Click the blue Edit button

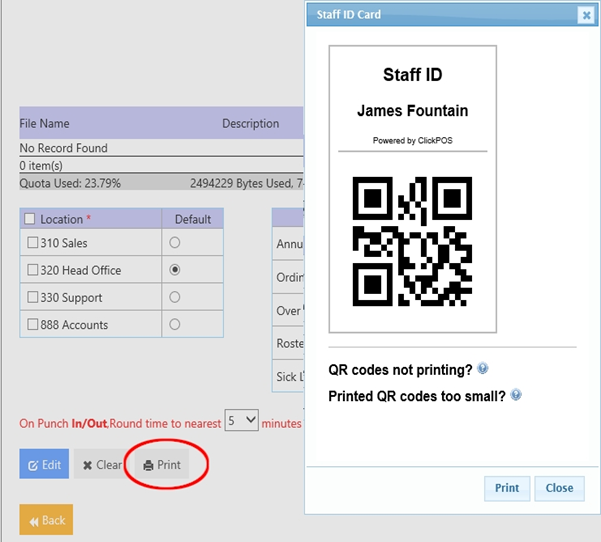(44, 464)
